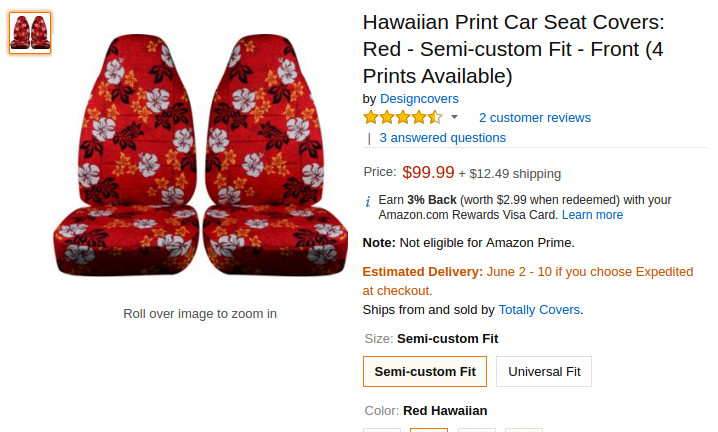The image size is (718, 432).
Task: Select the first color swatch under Color
Action: (x=381, y=429)
